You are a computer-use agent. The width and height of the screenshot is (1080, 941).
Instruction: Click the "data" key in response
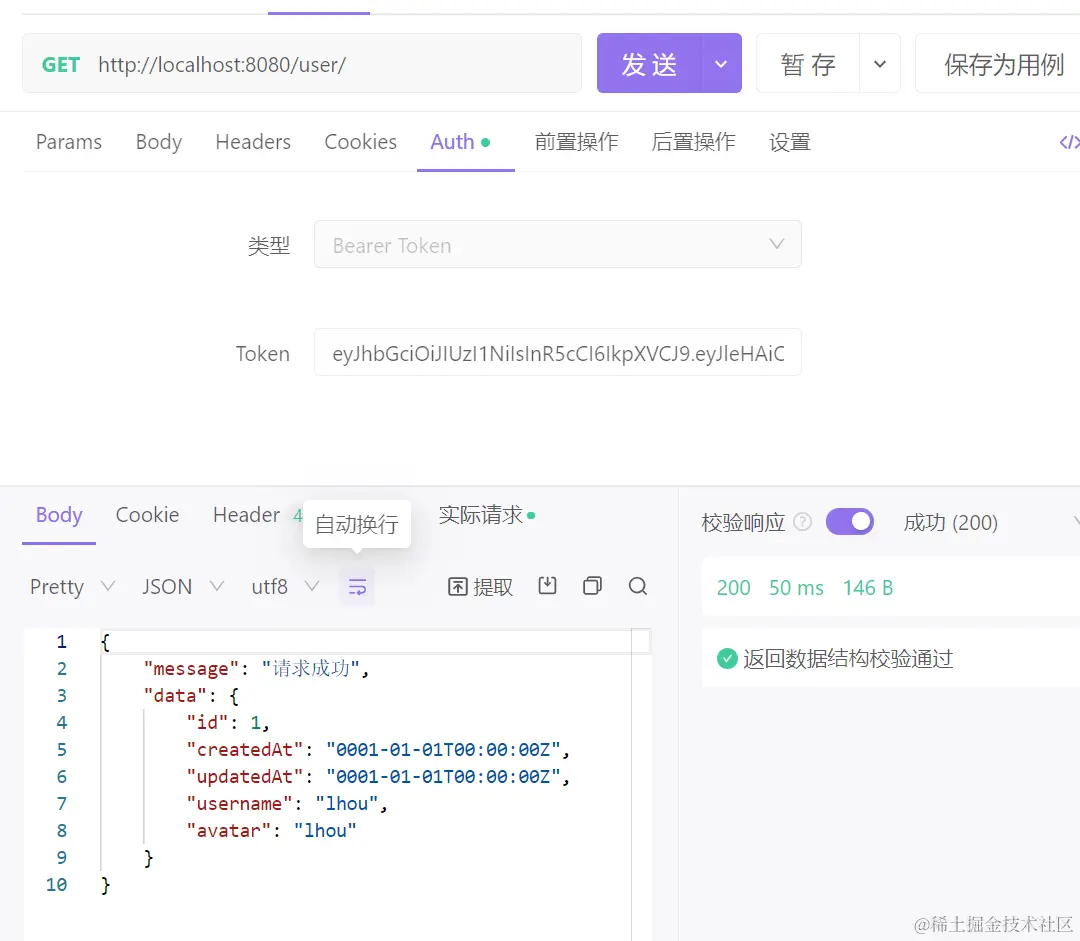(x=175, y=695)
